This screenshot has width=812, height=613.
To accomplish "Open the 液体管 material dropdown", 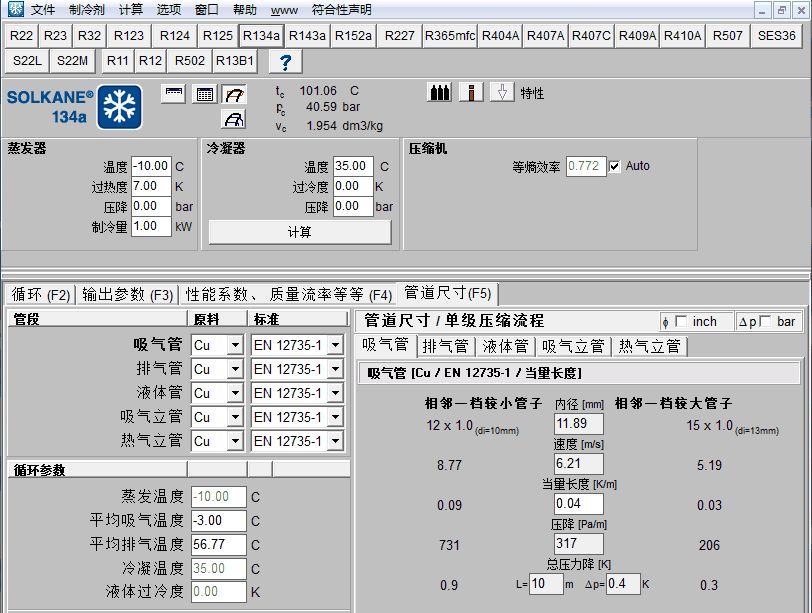I will point(236,392).
